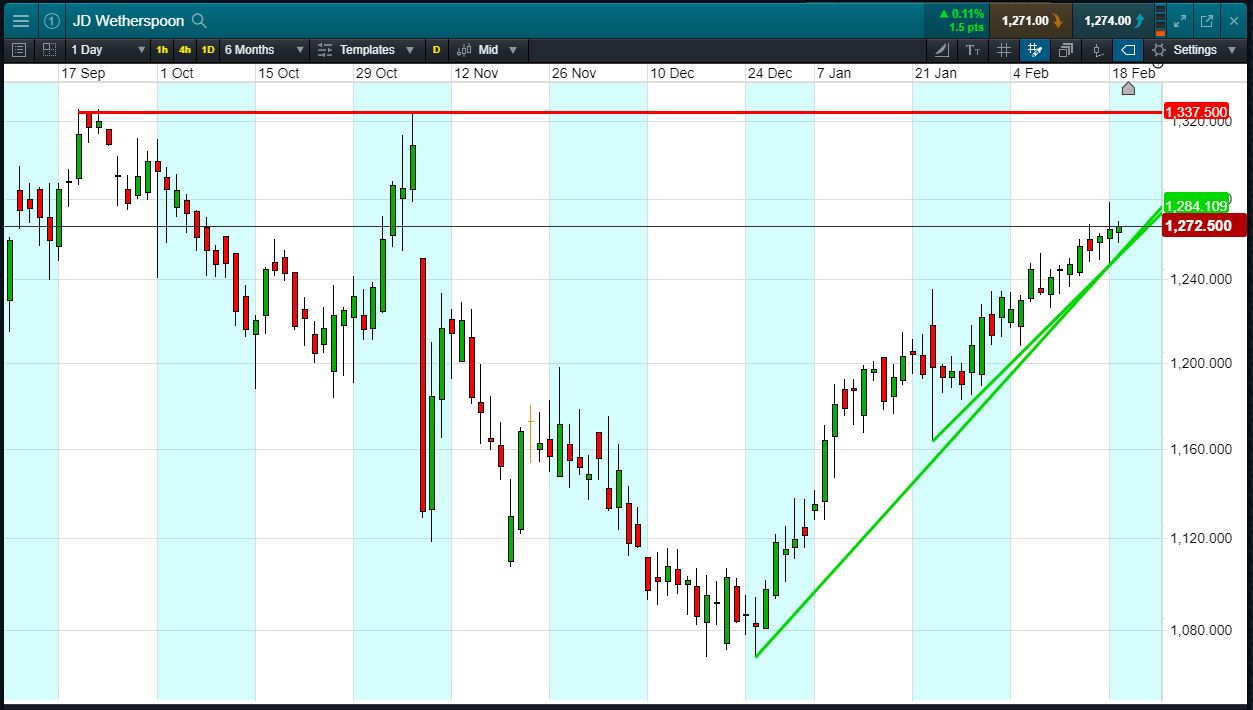Select the trendline drawing tool icon
This screenshot has height=710, width=1253.
943,50
